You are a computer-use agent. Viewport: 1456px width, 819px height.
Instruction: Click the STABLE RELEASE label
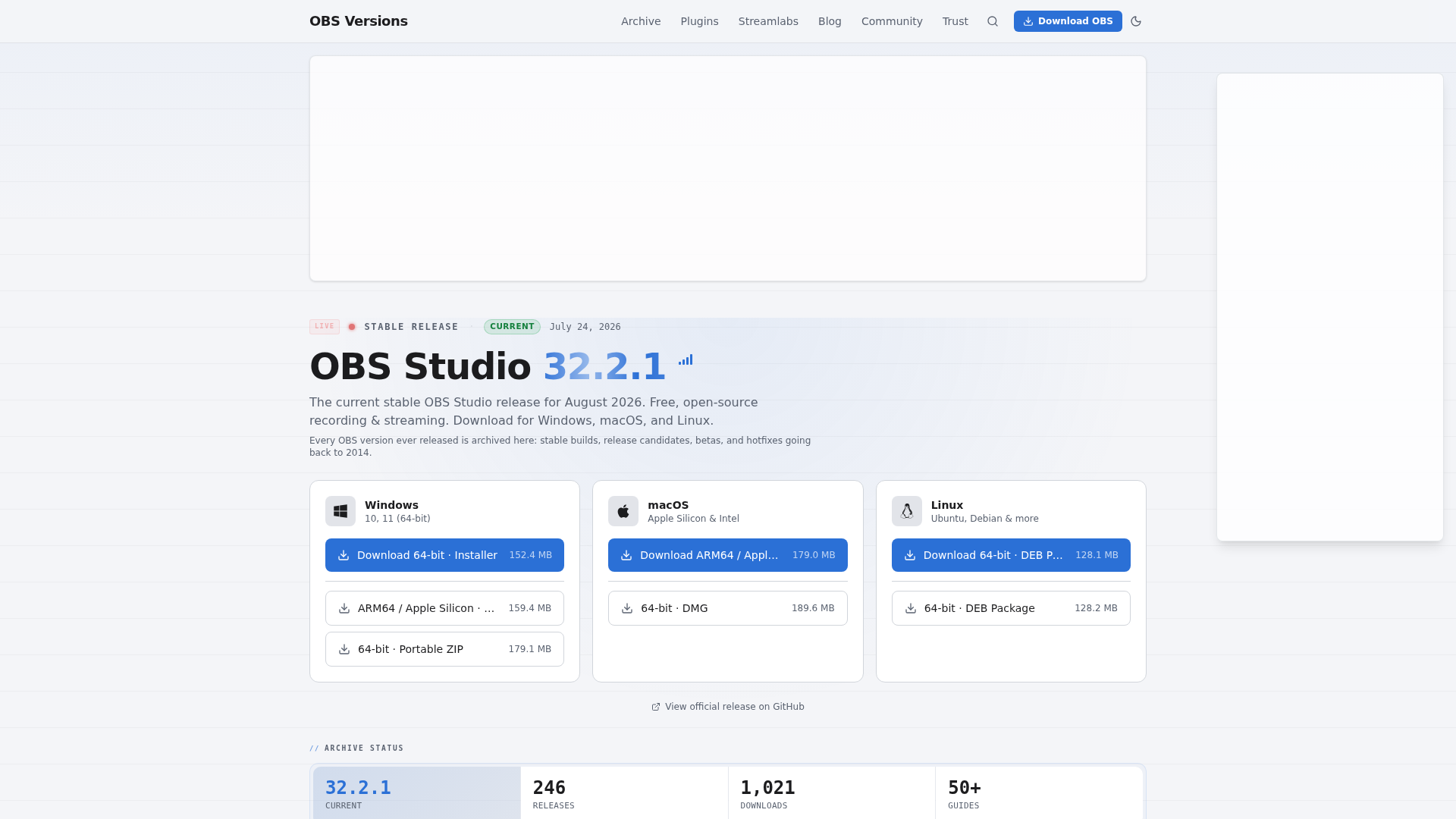pyautogui.click(x=411, y=327)
